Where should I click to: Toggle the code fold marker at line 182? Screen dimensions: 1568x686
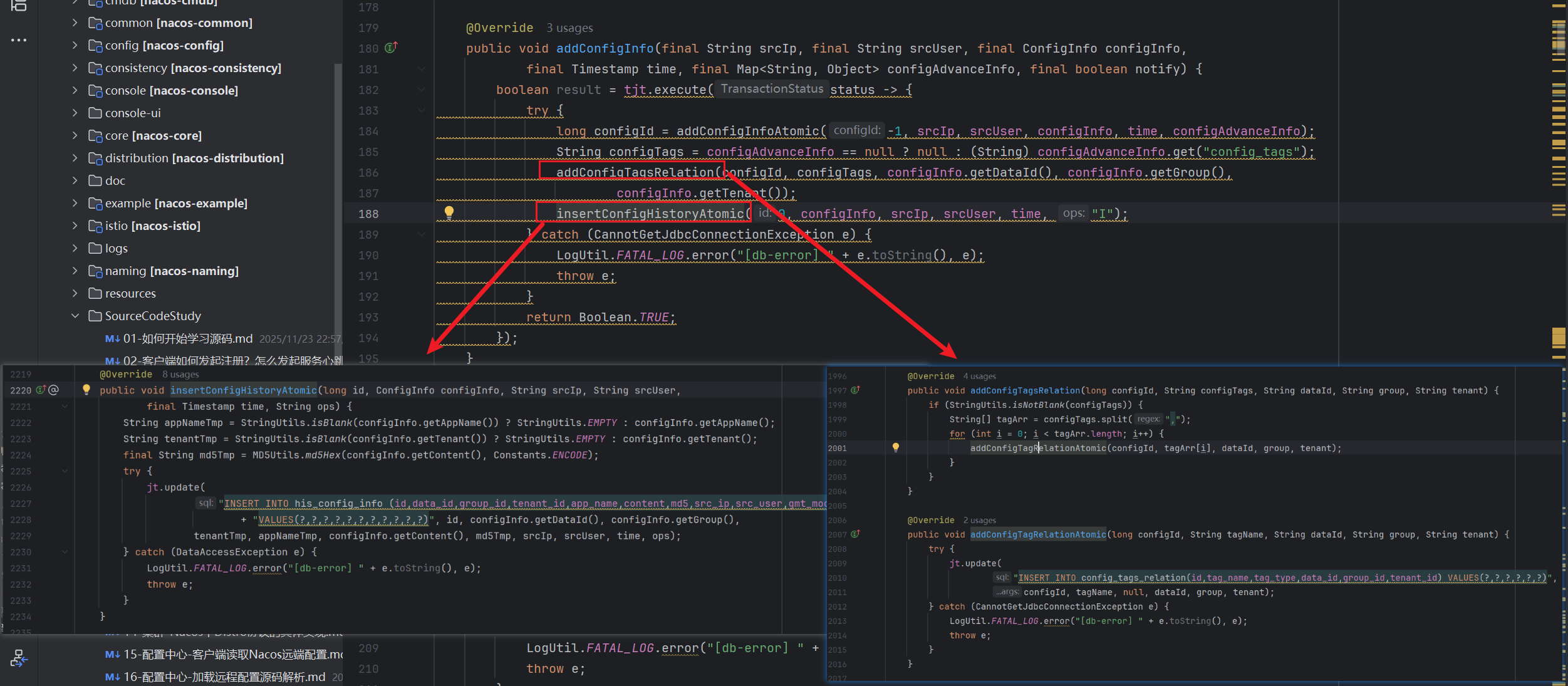421,90
